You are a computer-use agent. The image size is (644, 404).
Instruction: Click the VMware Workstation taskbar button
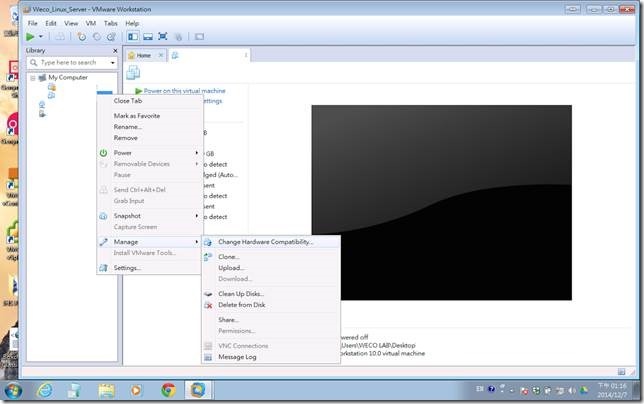198,390
